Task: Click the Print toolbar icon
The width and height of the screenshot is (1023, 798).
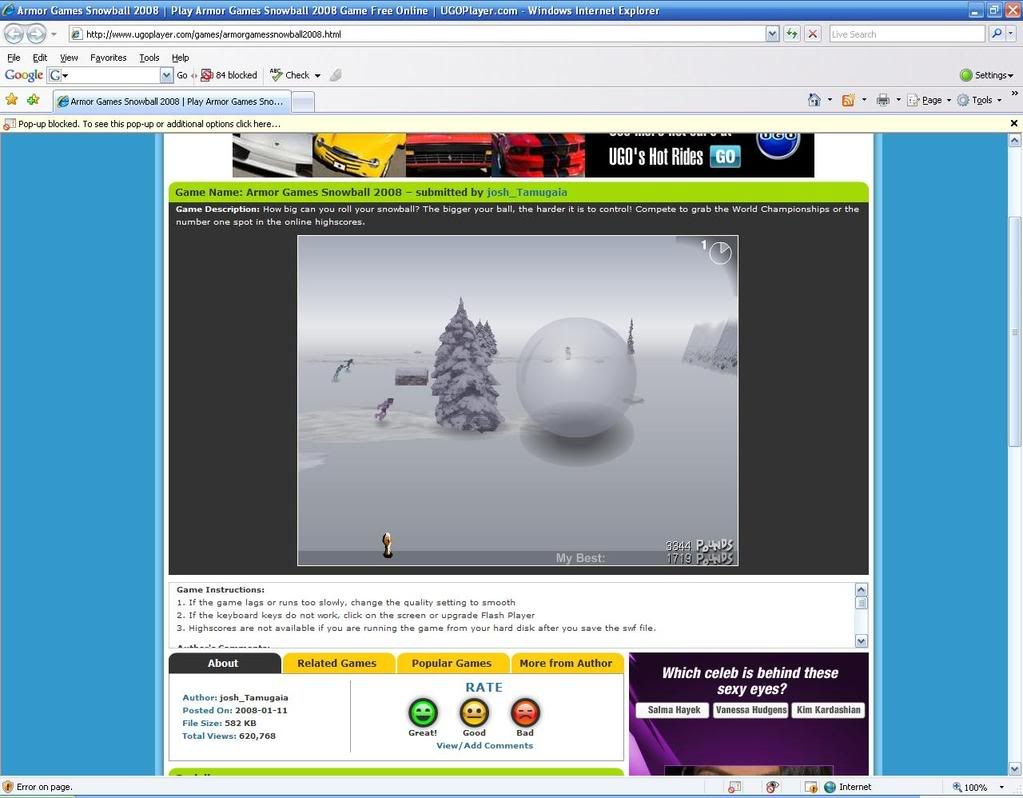Action: tap(882, 100)
